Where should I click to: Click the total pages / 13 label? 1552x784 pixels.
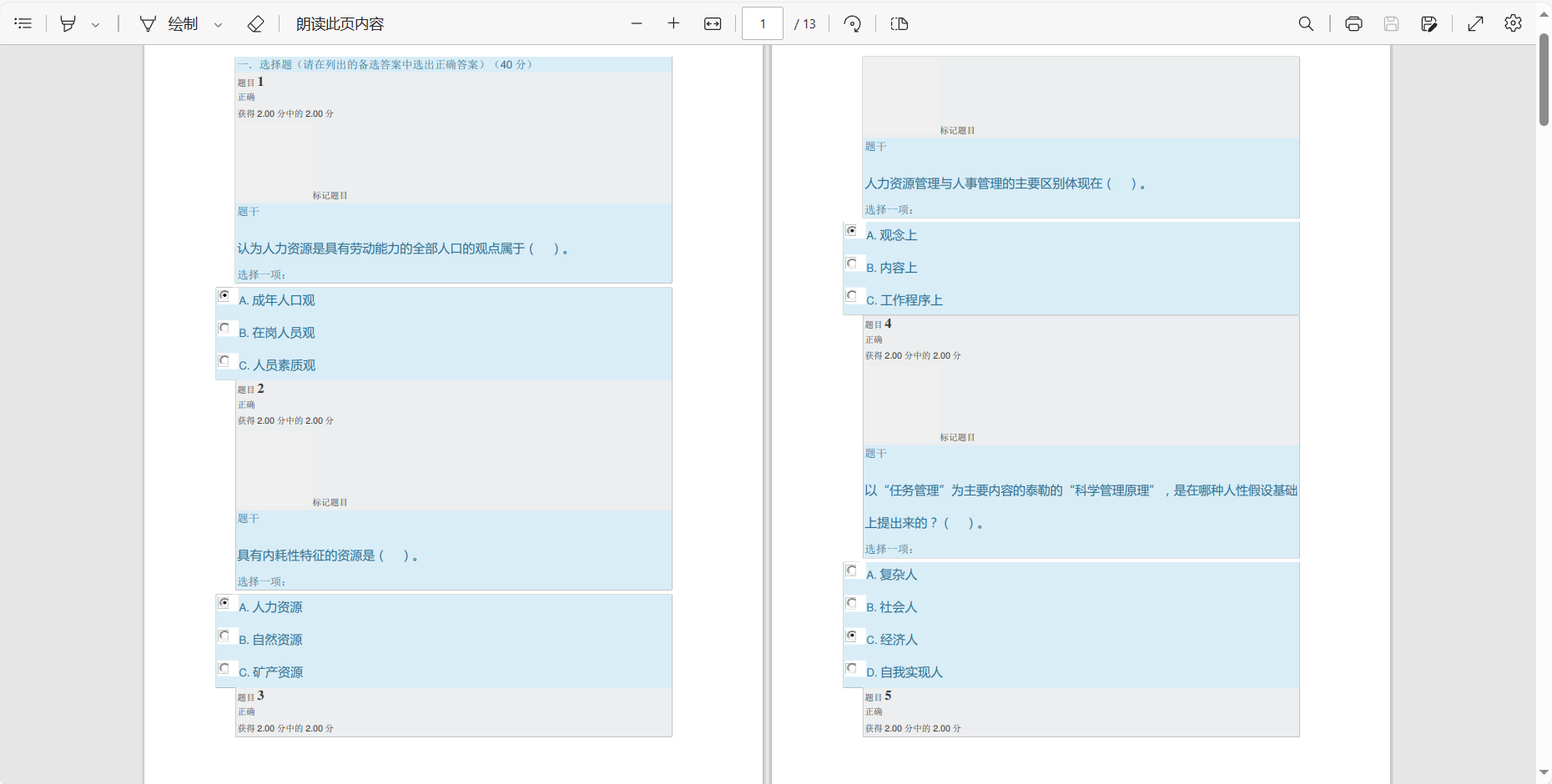[x=805, y=24]
